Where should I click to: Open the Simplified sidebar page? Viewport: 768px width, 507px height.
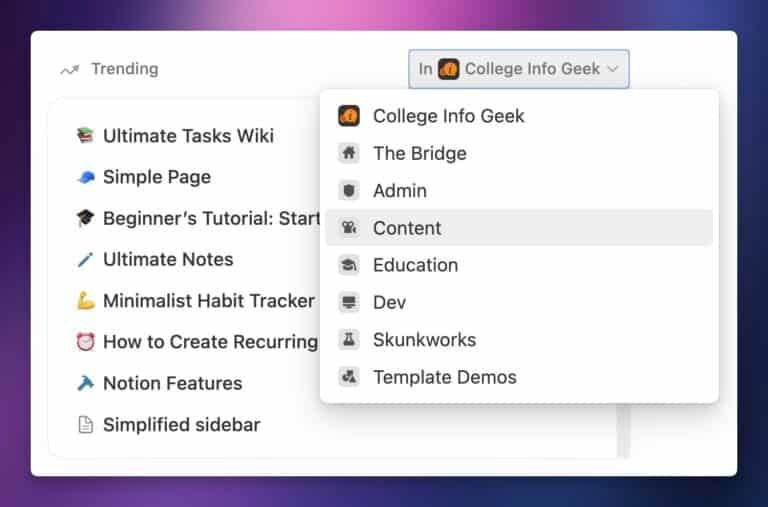click(181, 424)
